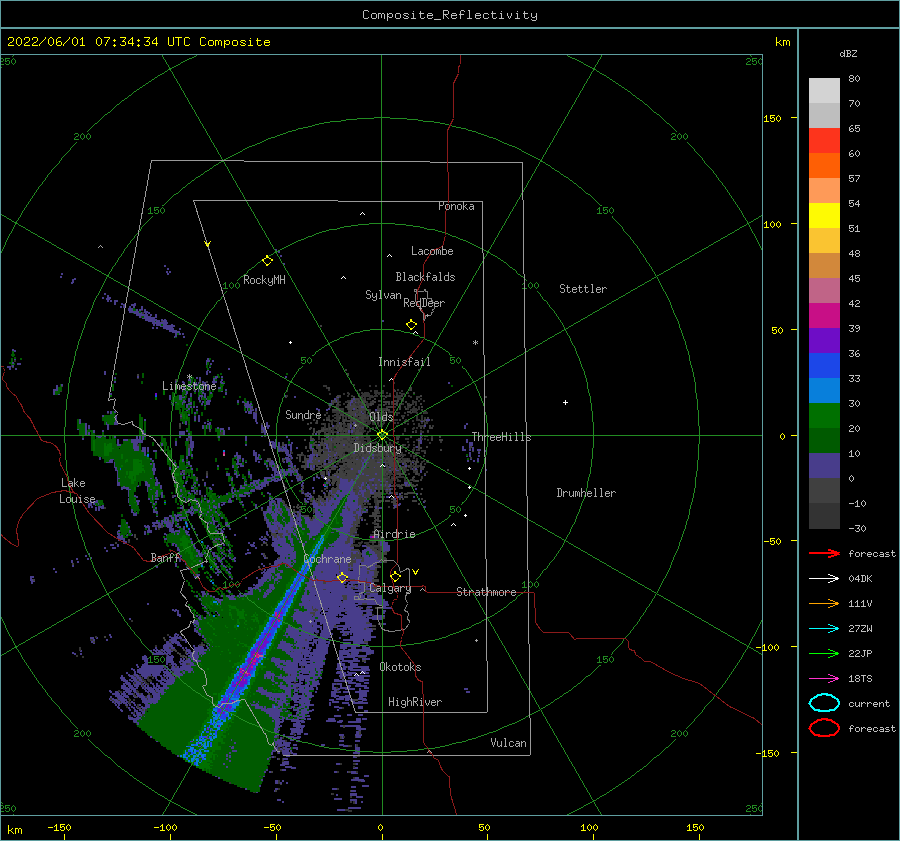Select the RedDeer label

[x=424, y=303]
